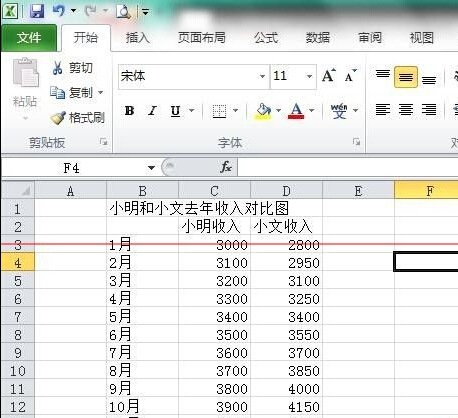Click 剪切 (Cut) with the scissors icon

pyautogui.click(x=72, y=68)
